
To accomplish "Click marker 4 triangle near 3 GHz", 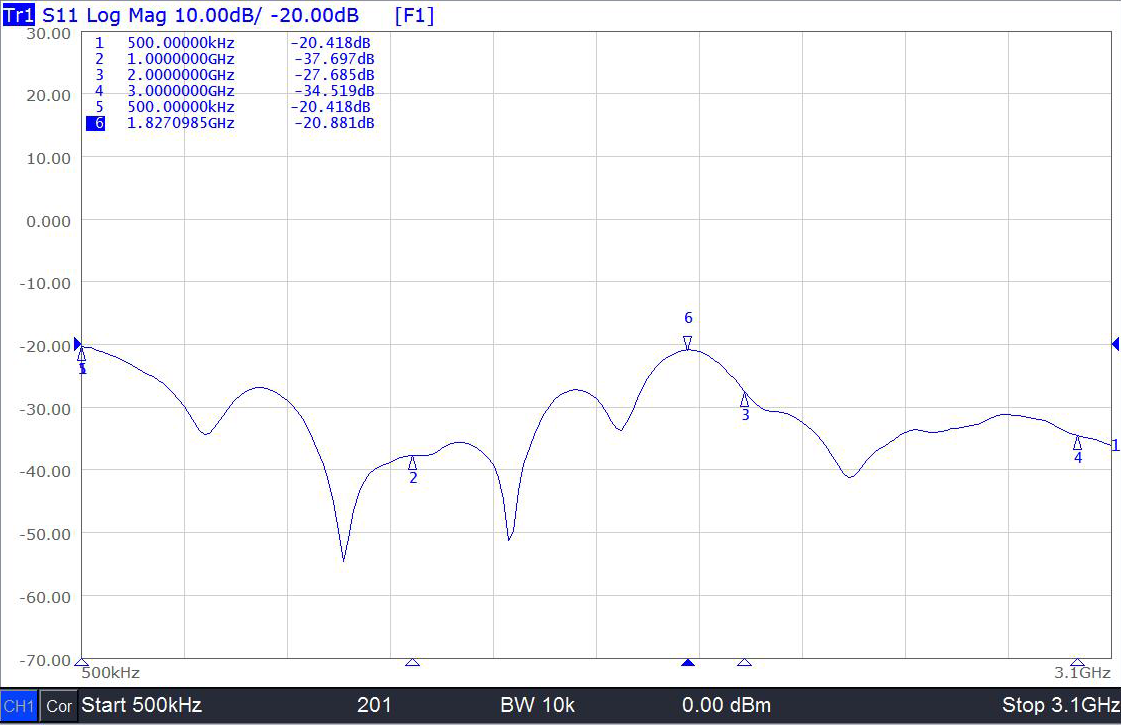I will (1077, 442).
